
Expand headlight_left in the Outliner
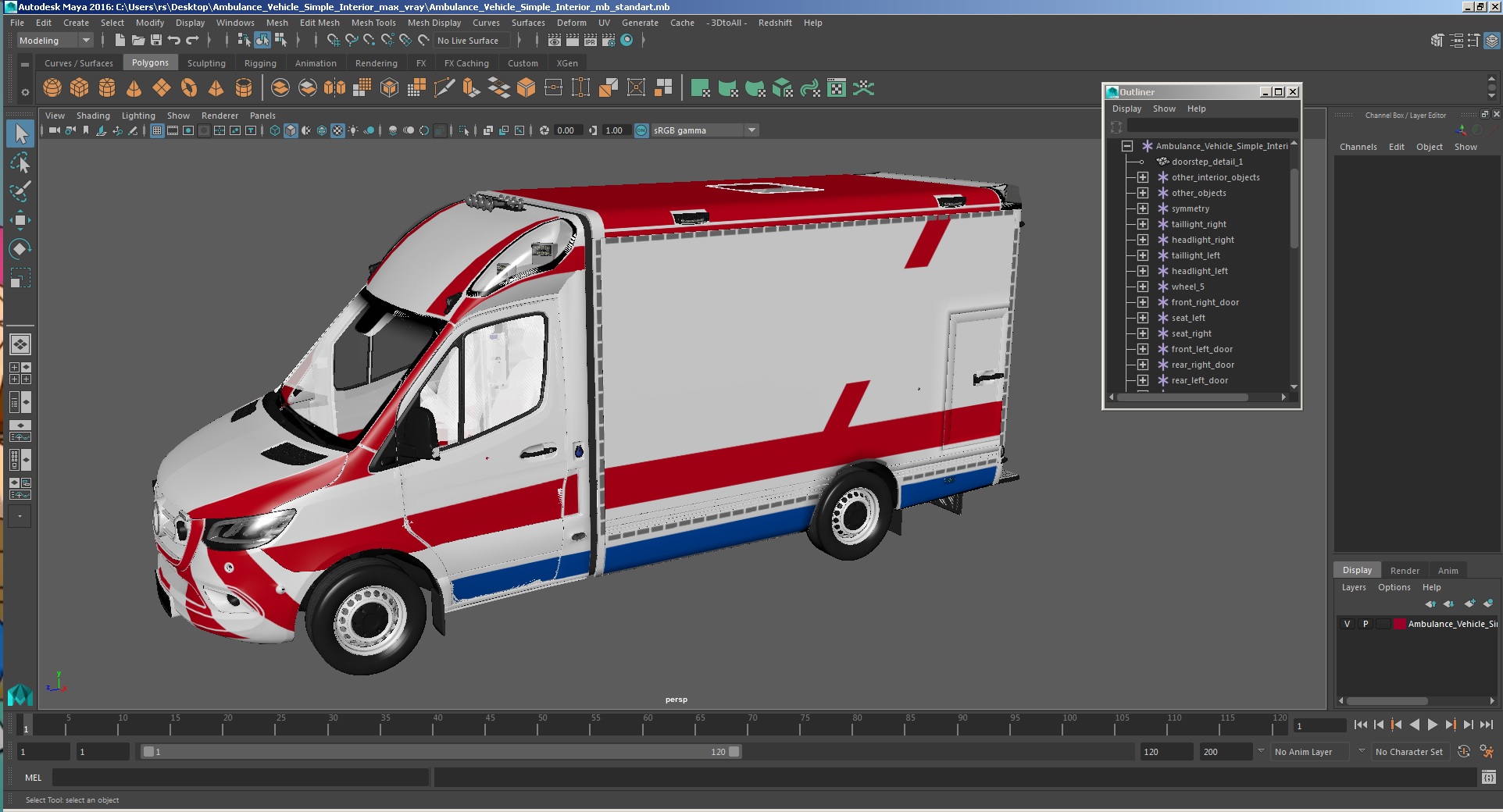coord(1143,271)
